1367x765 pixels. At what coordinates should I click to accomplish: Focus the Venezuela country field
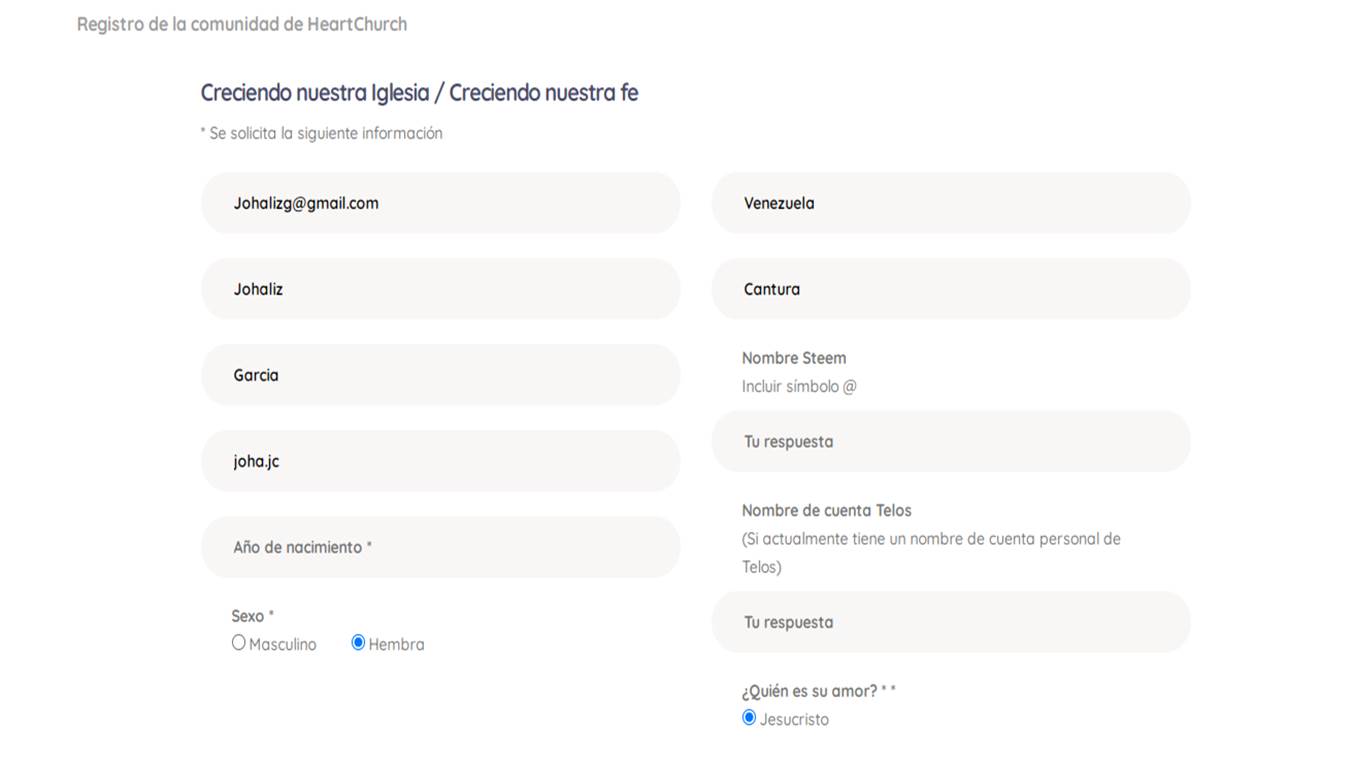(951, 203)
